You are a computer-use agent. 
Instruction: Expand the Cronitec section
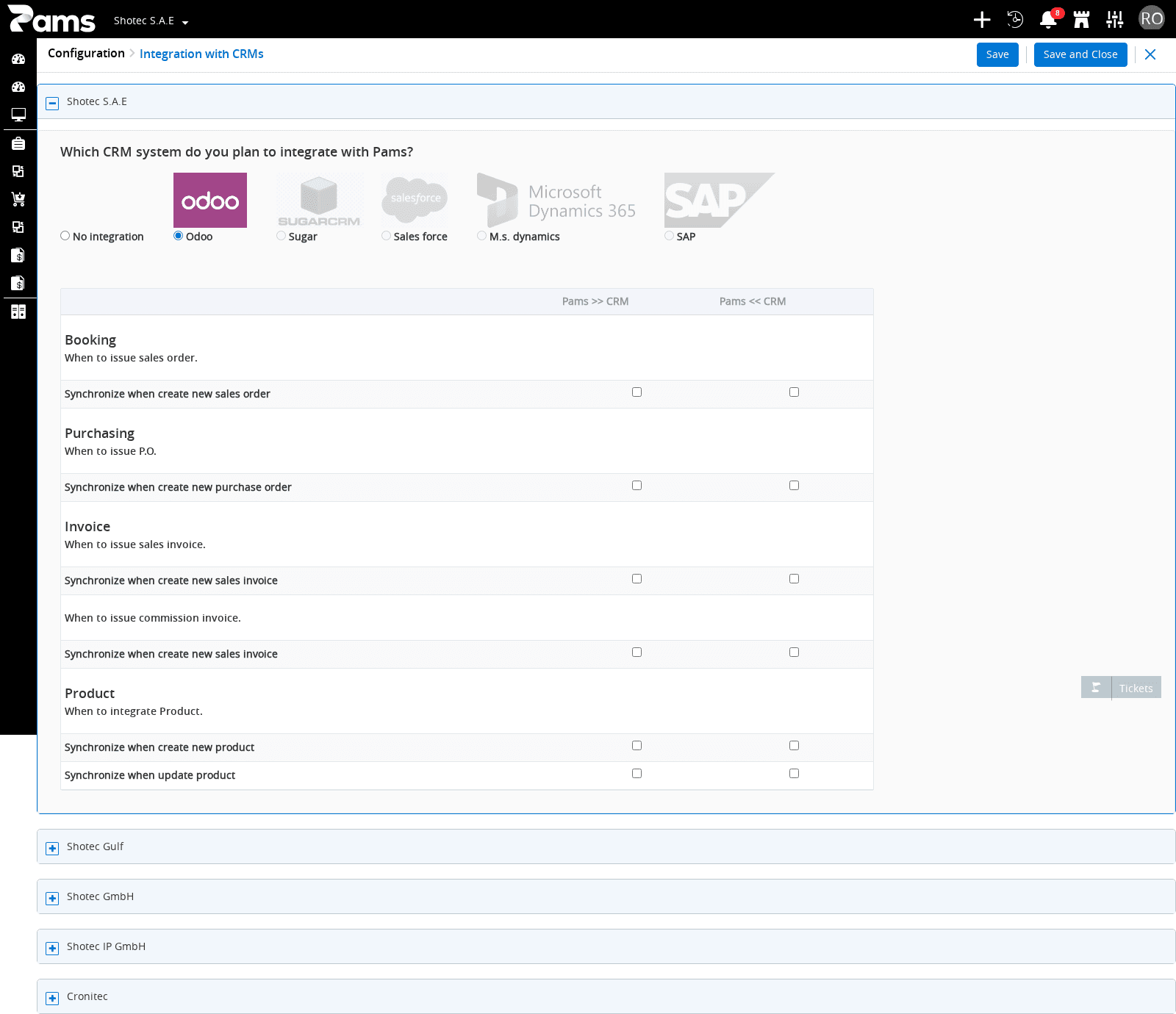click(52, 999)
